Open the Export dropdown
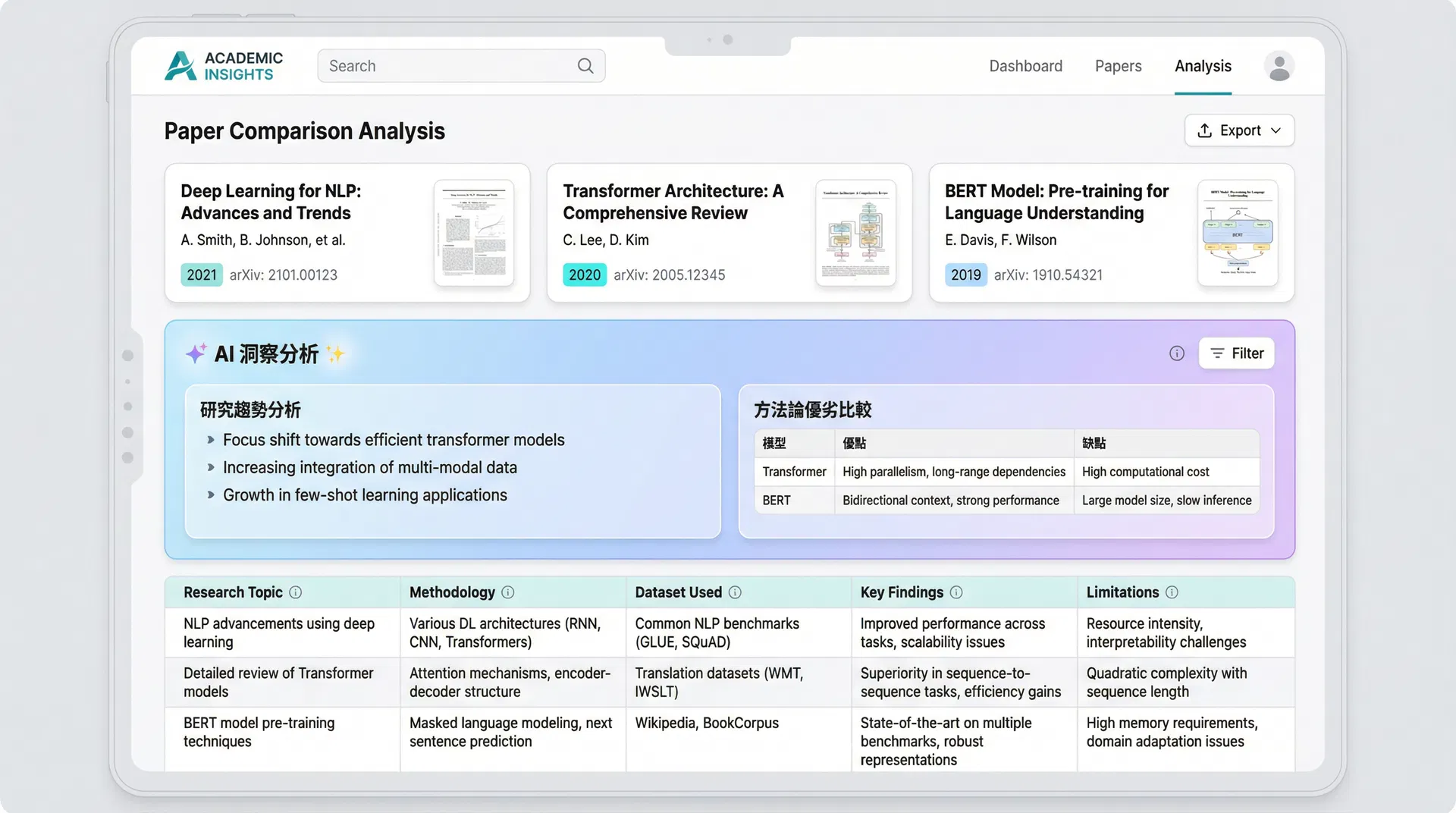Image resolution: width=1456 pixels, height=813 pixels. [x=1238, y=130]
